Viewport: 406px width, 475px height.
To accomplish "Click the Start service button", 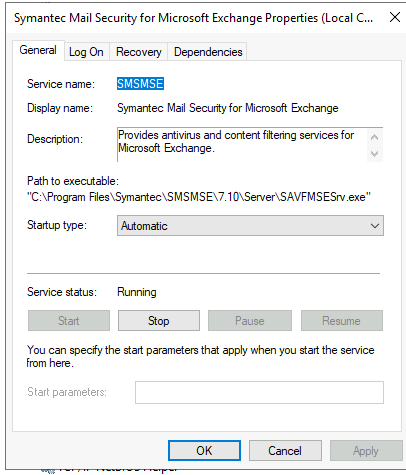I will [x=69, y=321].
